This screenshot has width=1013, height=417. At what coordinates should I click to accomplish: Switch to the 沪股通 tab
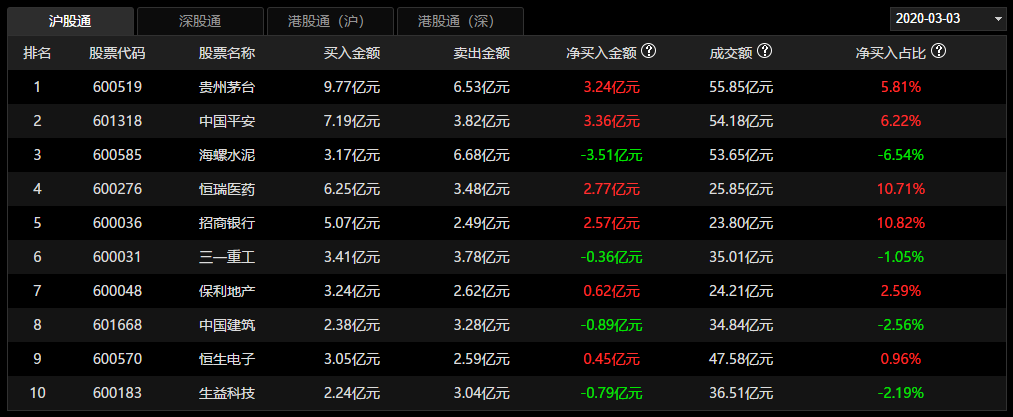[70, 21]
